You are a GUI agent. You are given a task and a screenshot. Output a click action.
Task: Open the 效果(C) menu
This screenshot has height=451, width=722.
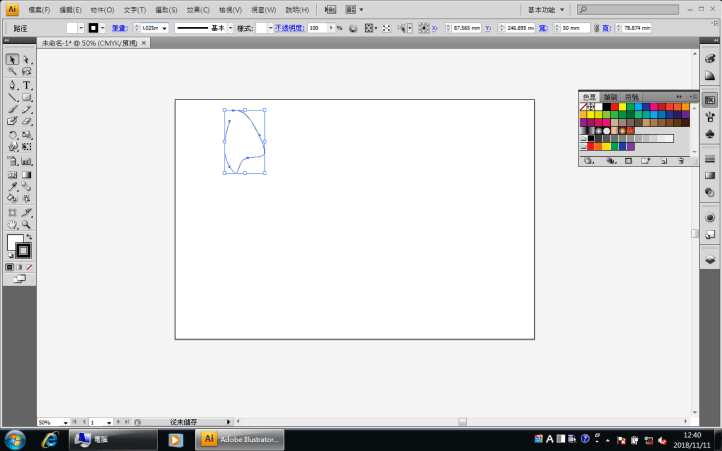point(197,9)
